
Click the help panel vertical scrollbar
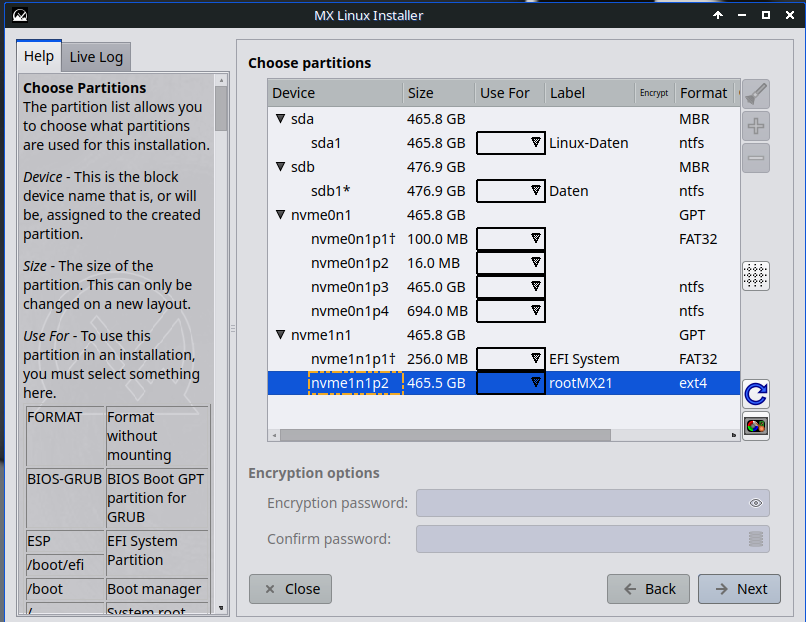click(x=221, y=108)
